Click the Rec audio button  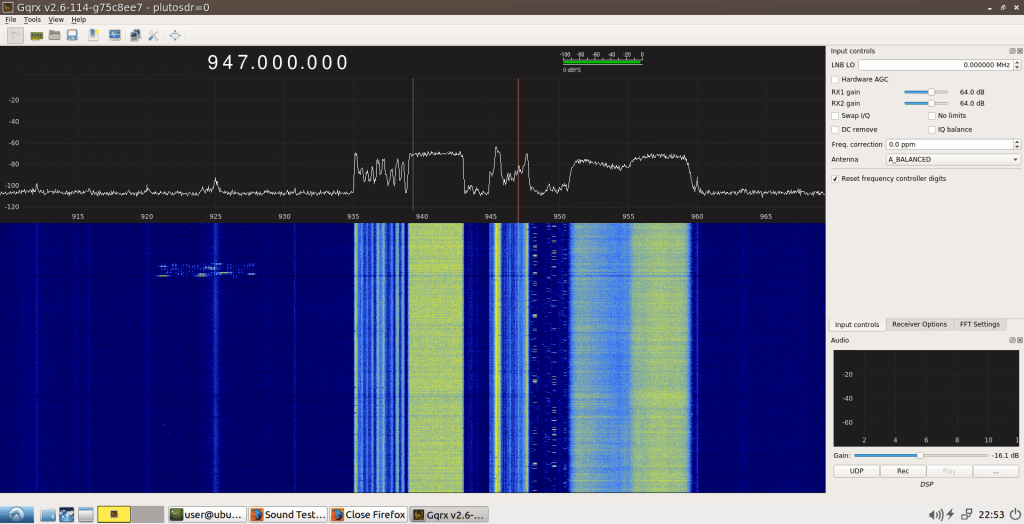point(903,470)
